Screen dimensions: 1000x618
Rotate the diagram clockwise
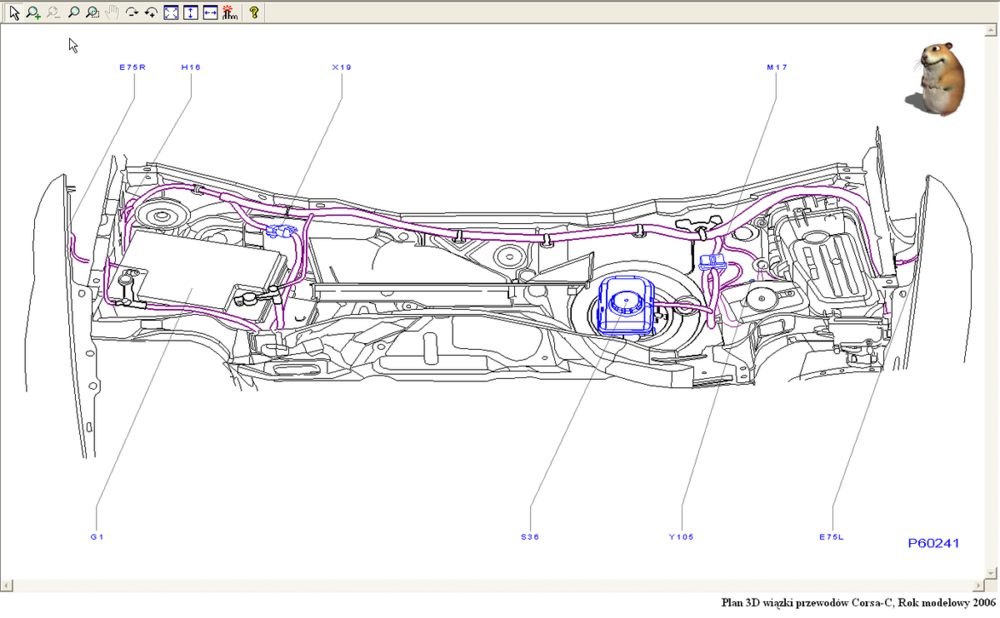(x=132, y=13)
